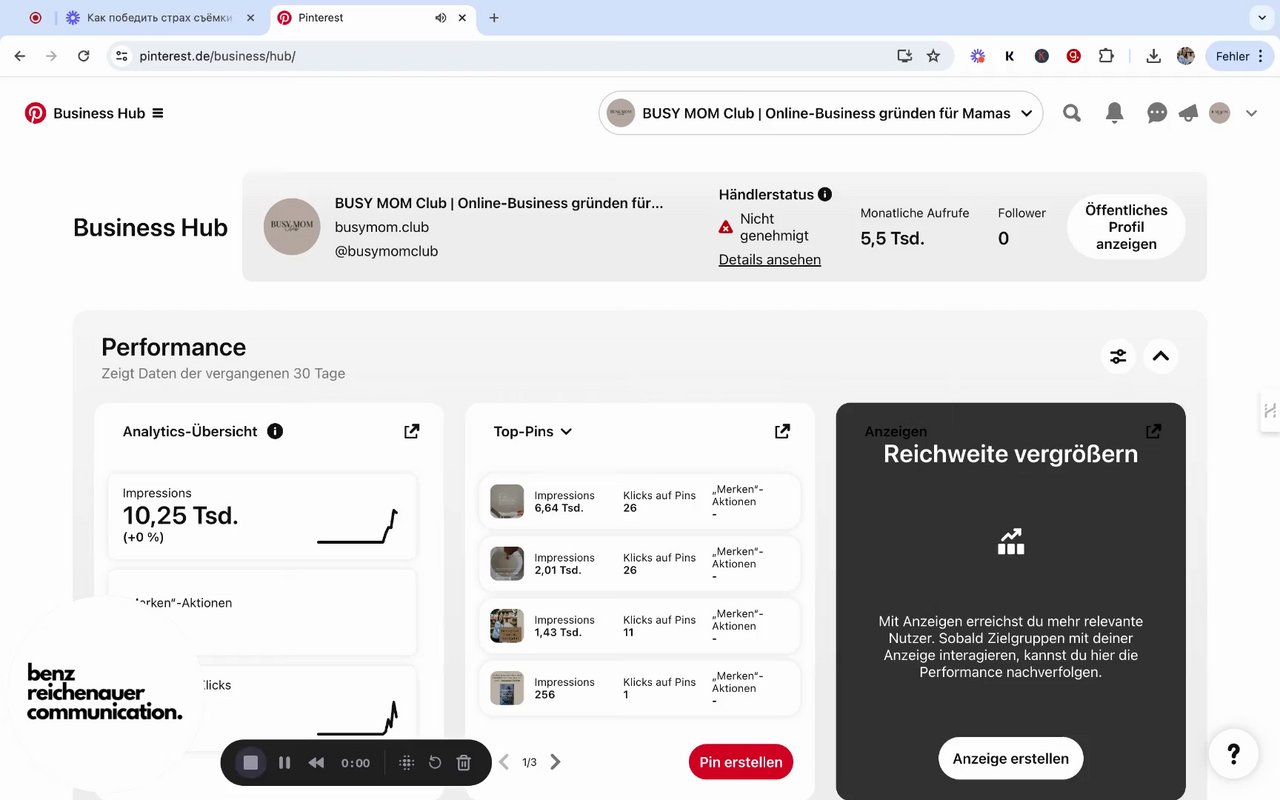Image resolution: width=1280 pixels, height=800 pixels.
Task: Open the tab search dropdown arrow
Action: coord(1260,18)
